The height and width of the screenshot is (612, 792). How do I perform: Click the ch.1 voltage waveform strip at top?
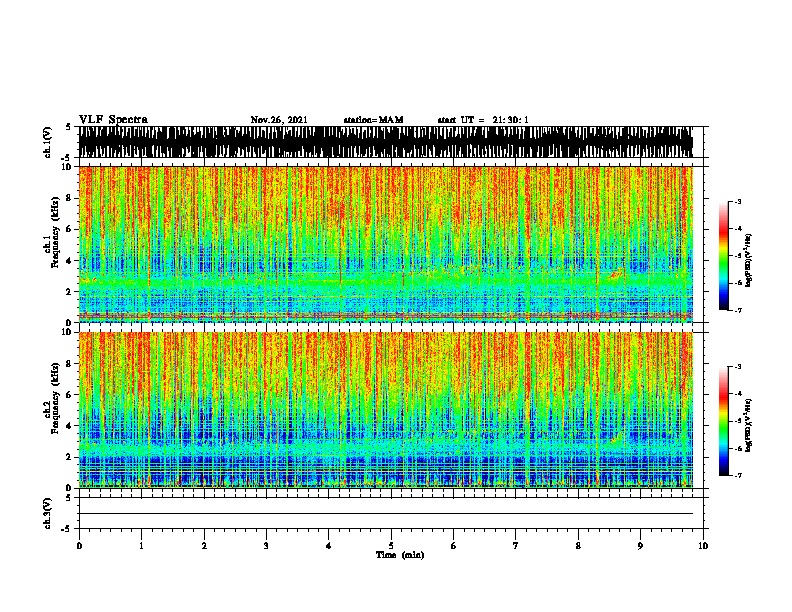point(385,142)
